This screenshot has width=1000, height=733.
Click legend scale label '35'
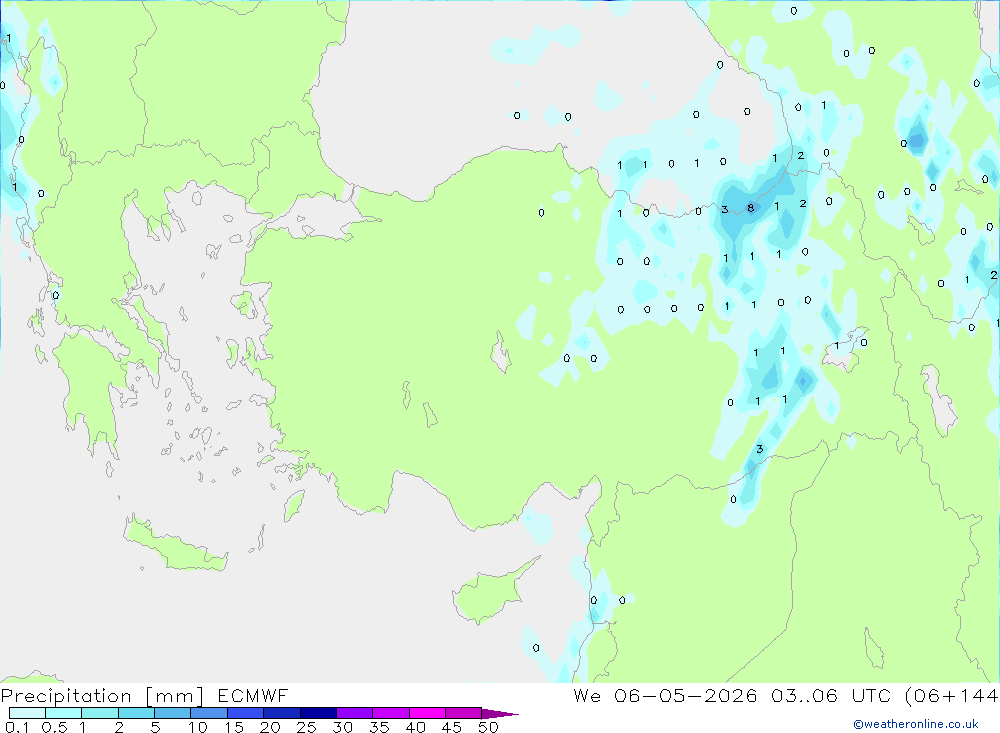coord(379,727)
